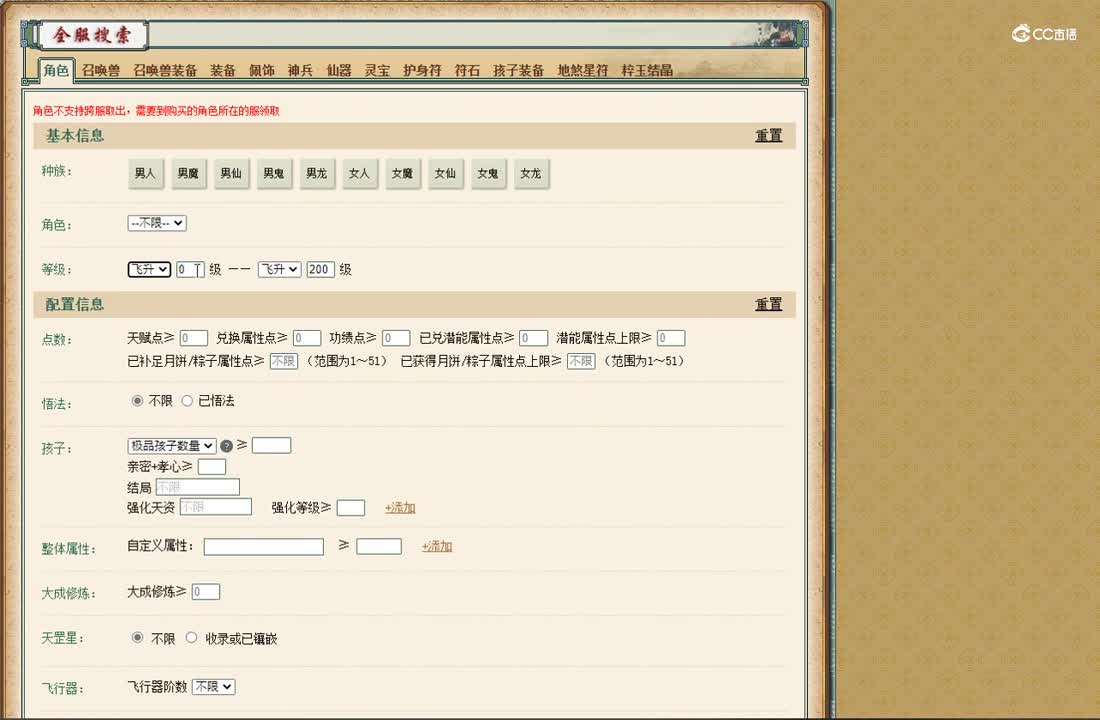
Task: Select the 女仙 race button
Action: (x=445, y=173)
